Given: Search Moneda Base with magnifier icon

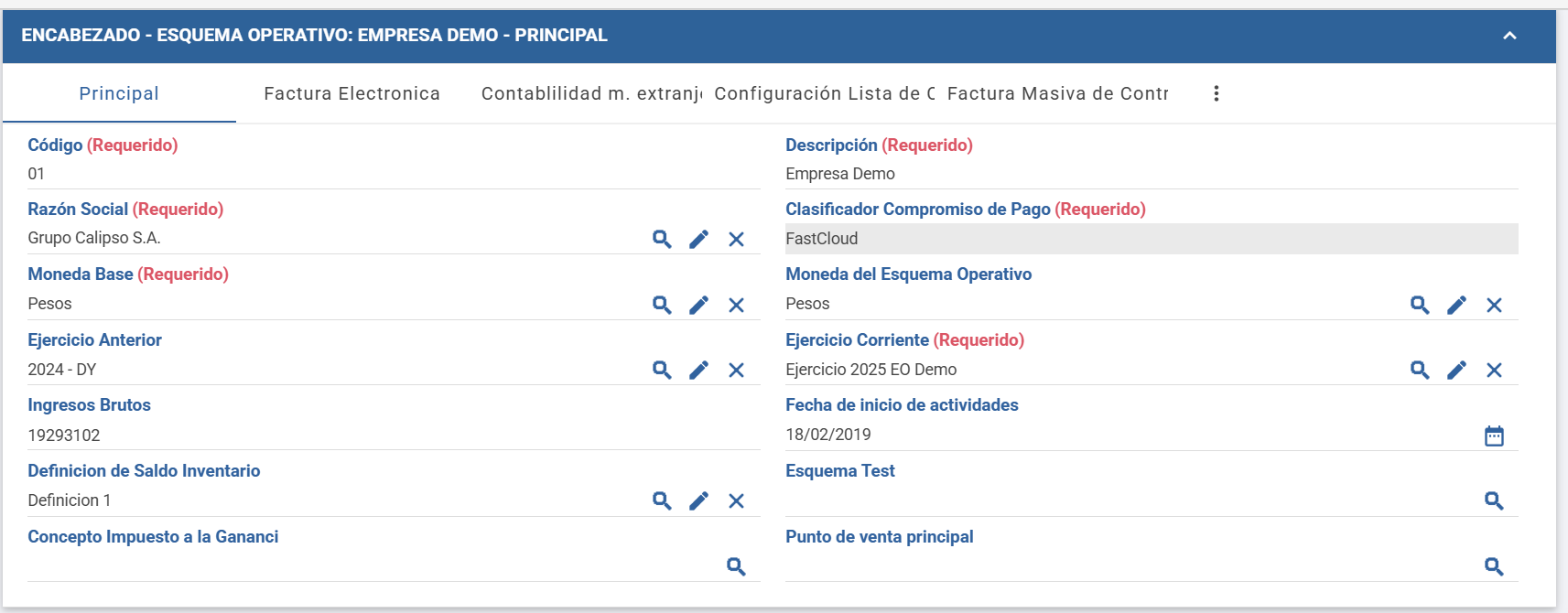Looking at the screenshot, I should click(662, 305).
